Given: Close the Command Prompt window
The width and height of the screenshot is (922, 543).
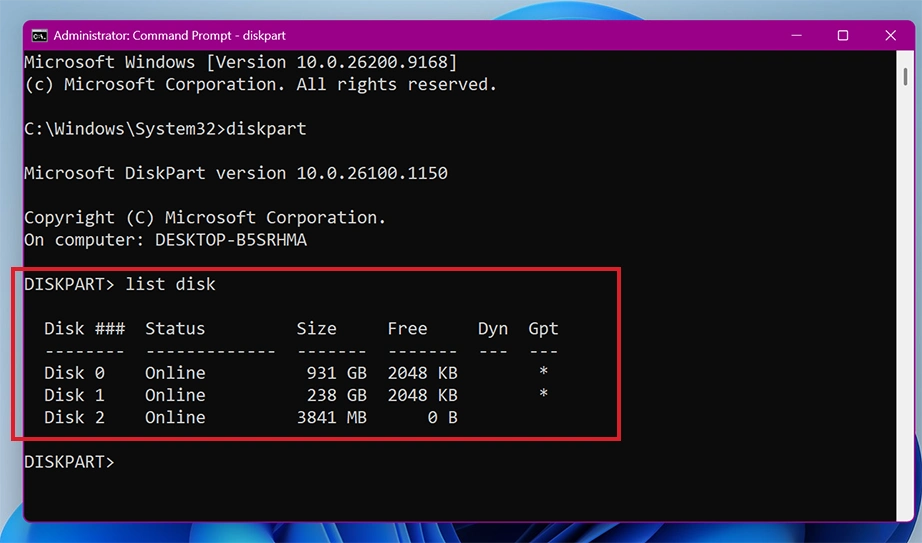Looking at the screenshot, I should (890, 35).
